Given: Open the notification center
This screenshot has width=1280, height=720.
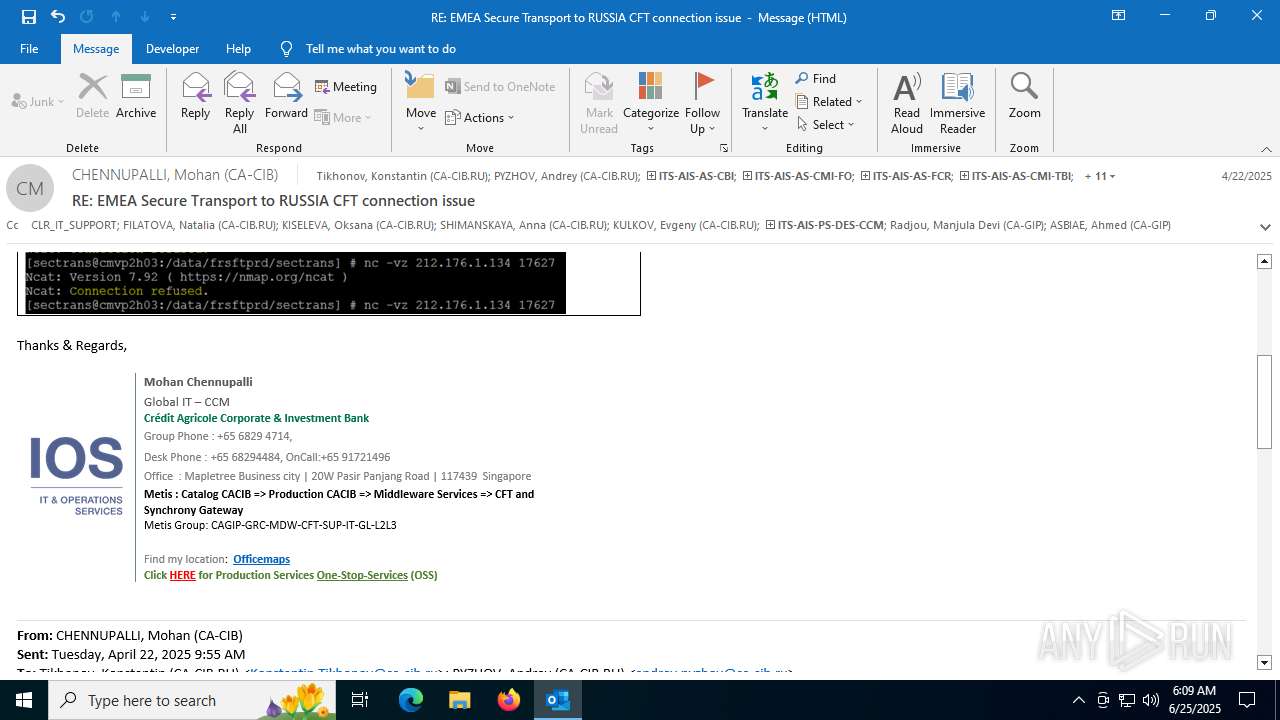Looking at the screenshot, I should (1247, 700).
